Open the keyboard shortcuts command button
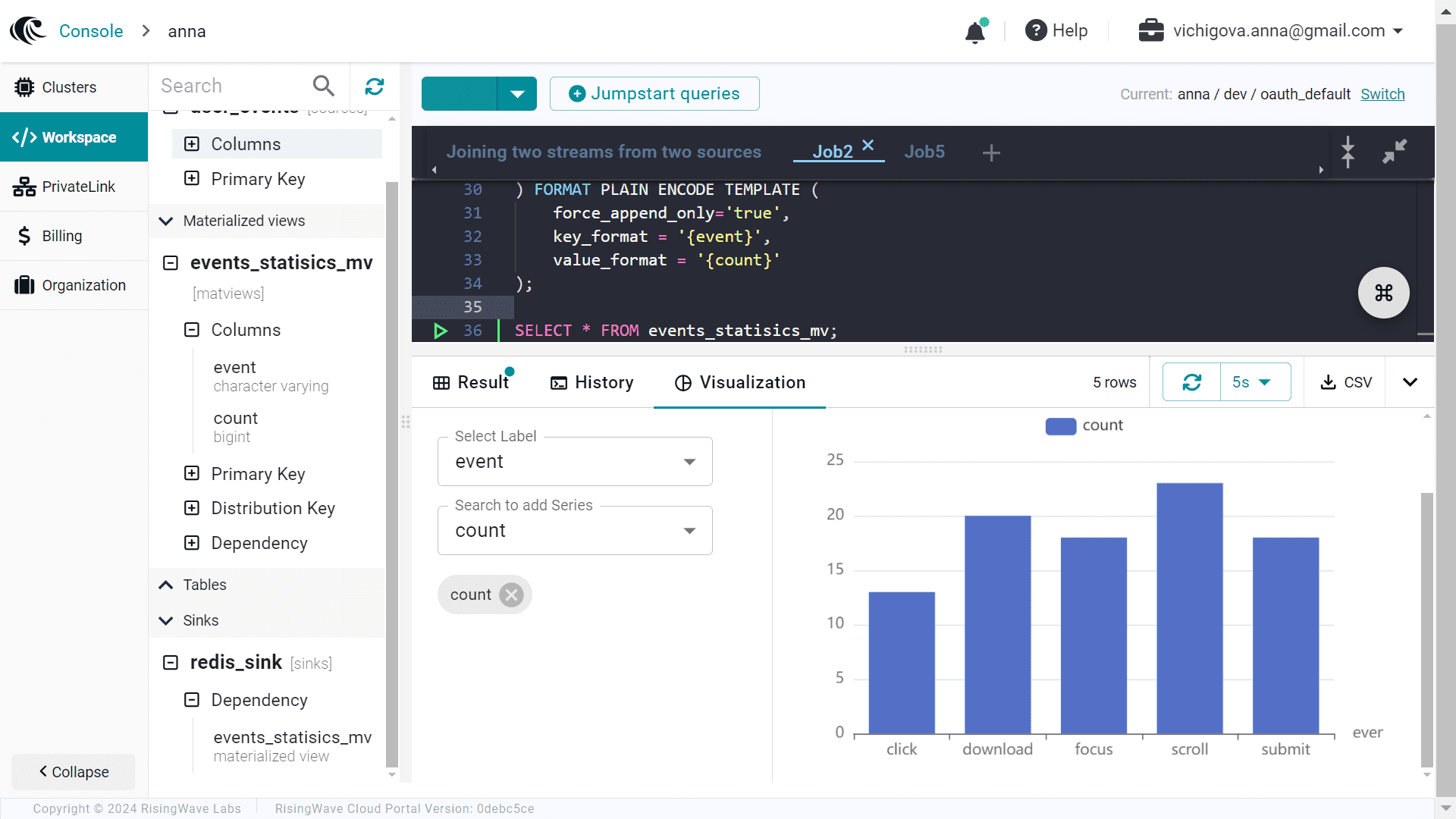1456x819 pixels. click(1383, 293)
